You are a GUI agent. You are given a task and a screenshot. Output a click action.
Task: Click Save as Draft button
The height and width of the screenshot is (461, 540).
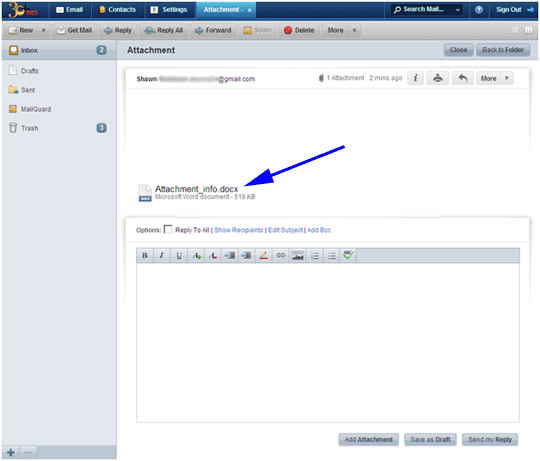(x=430, y=440)
